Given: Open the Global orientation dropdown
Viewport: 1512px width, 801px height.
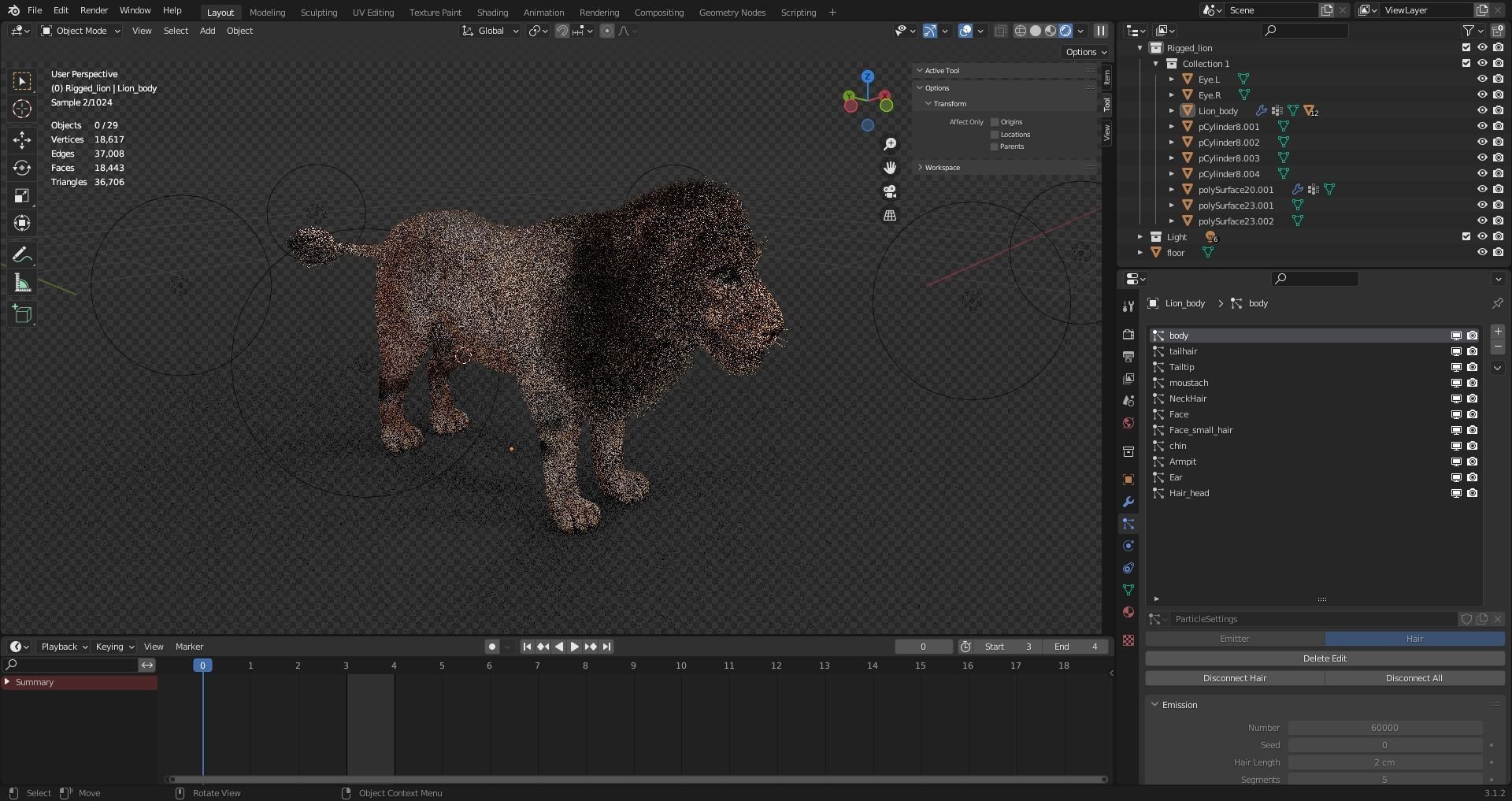Looking at the screenshot, I should coord(491,31).
